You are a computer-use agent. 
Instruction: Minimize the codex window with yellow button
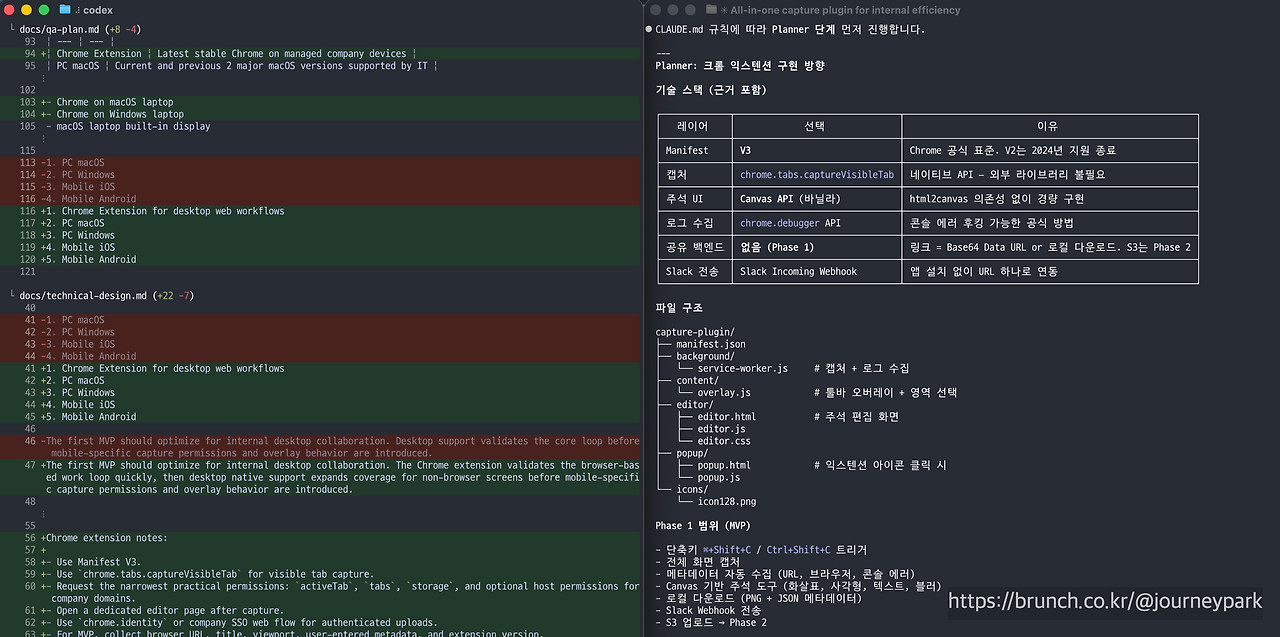pyautogui.click(x=27, y=9)
